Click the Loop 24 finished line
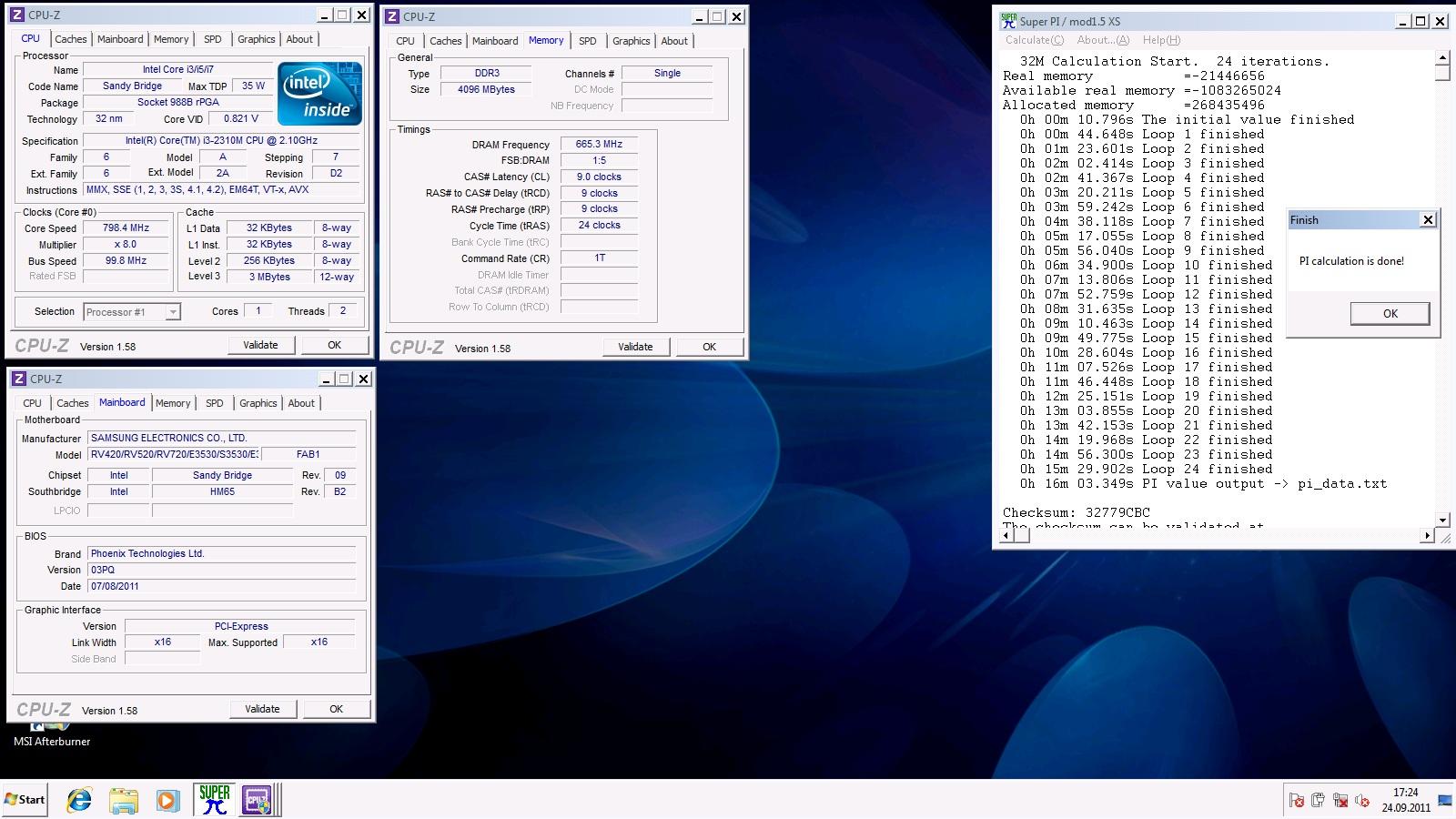Viewport: 1456px width, 819px height. point(1146,469)
